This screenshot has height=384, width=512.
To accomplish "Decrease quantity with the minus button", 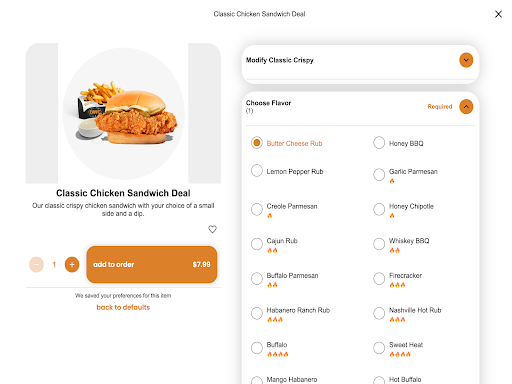I will (x=36, y=265).
